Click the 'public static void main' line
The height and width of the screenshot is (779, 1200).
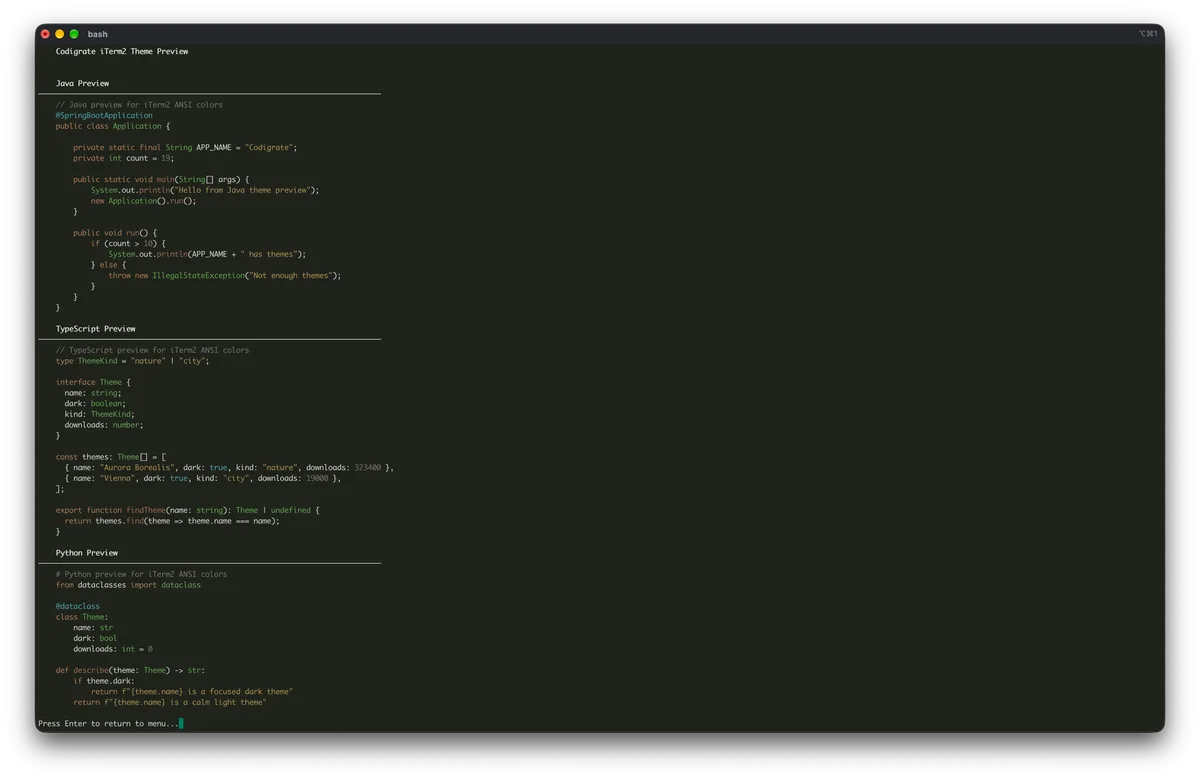click(x=161, y=179)
